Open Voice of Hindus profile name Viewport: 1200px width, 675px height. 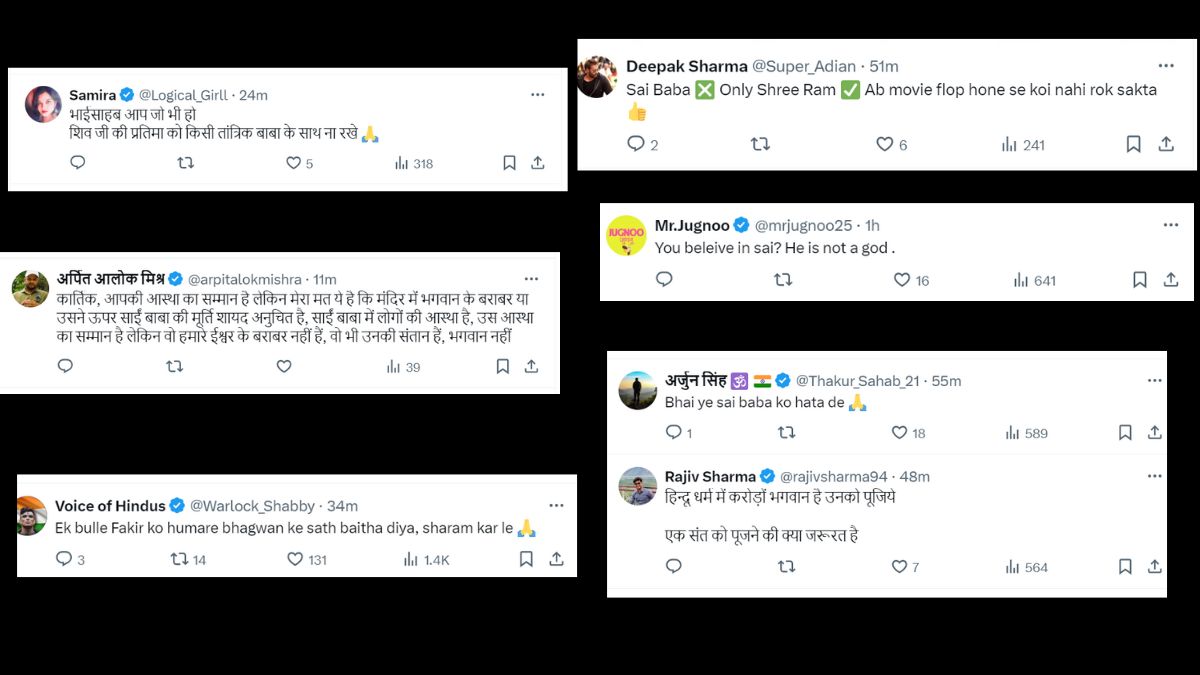(x=110, y=506)
